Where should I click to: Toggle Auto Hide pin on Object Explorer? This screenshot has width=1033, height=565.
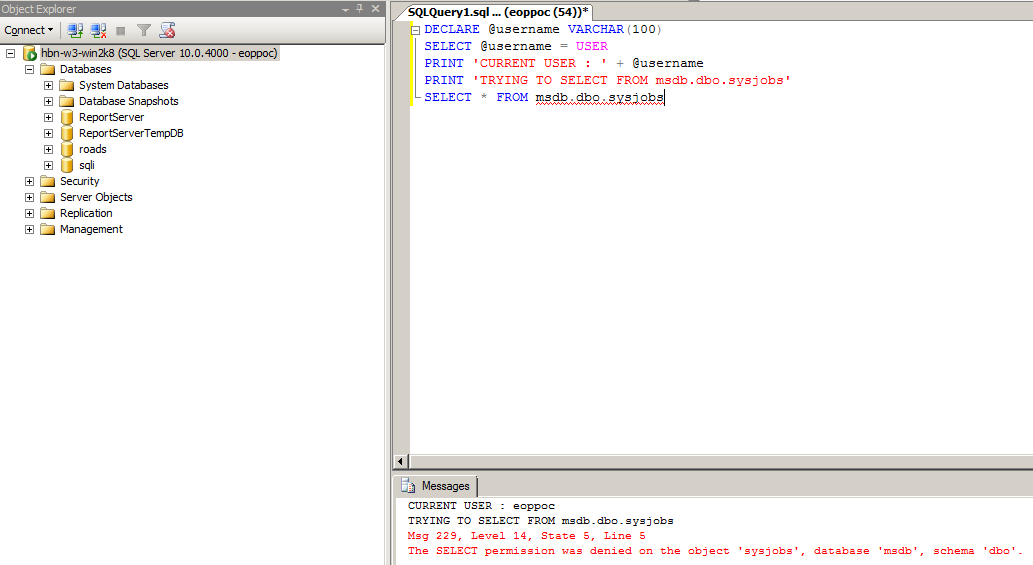[x=359, y=9]
